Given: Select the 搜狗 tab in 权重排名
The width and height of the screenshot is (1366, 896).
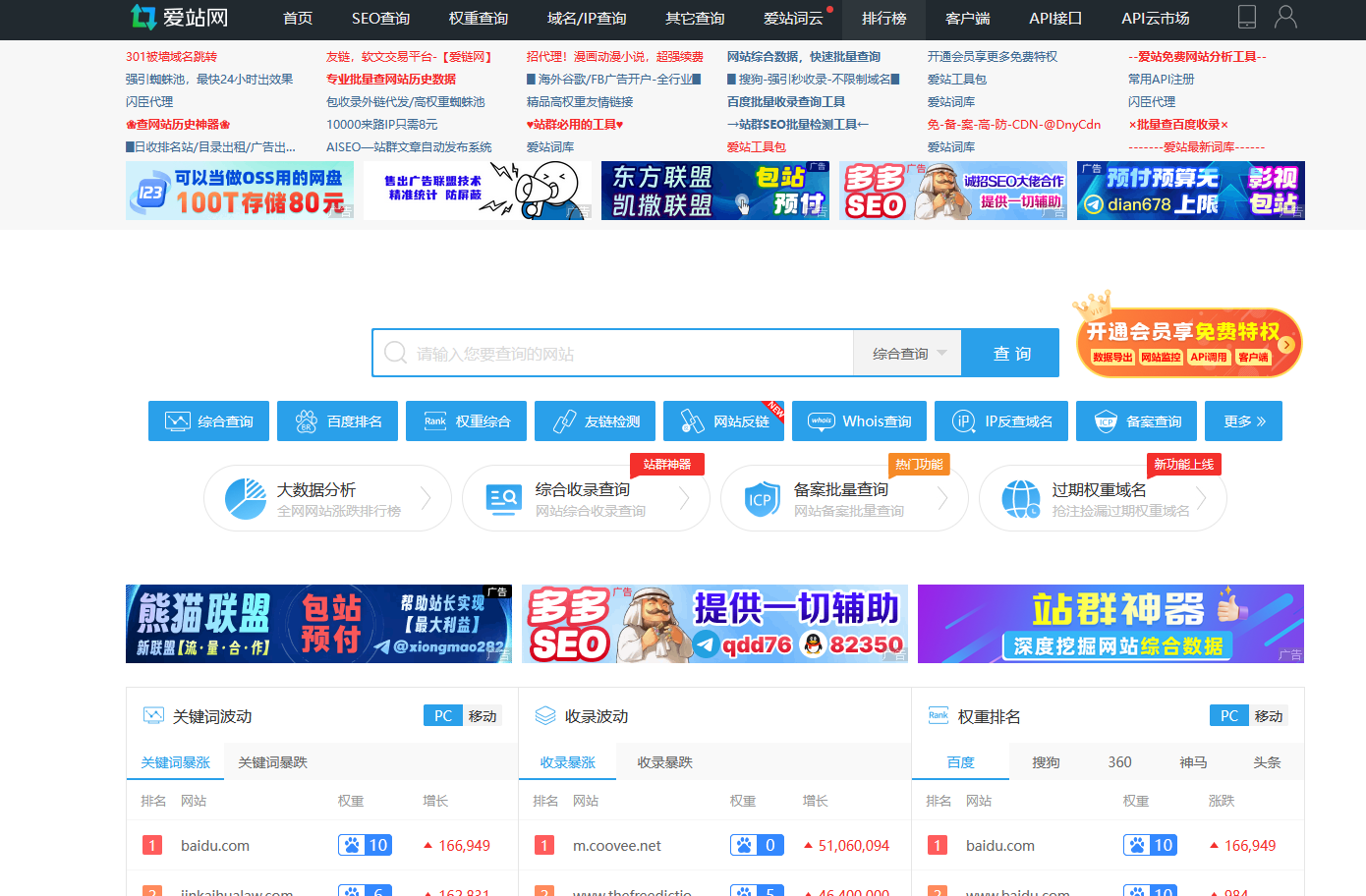Looking at the screenshot, I should click(1046, 762).
